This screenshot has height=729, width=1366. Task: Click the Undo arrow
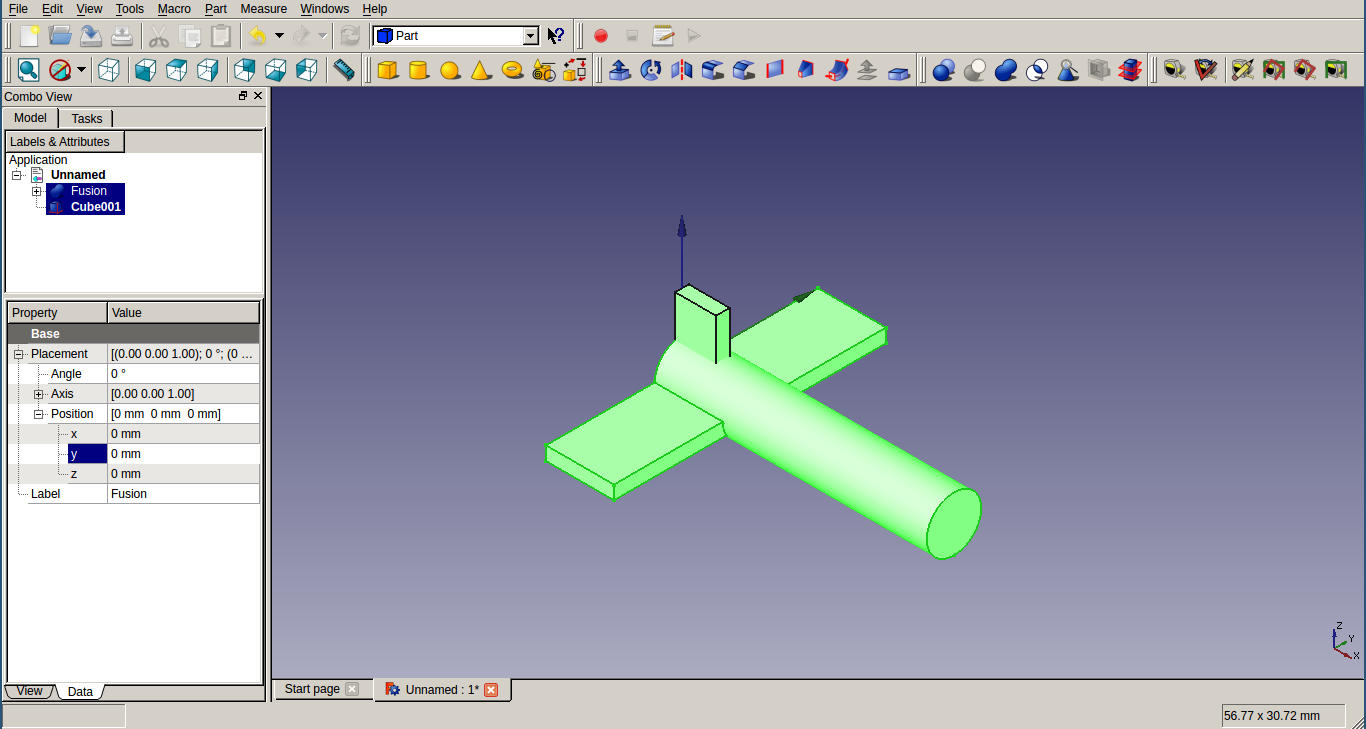(x=258, y=36)
